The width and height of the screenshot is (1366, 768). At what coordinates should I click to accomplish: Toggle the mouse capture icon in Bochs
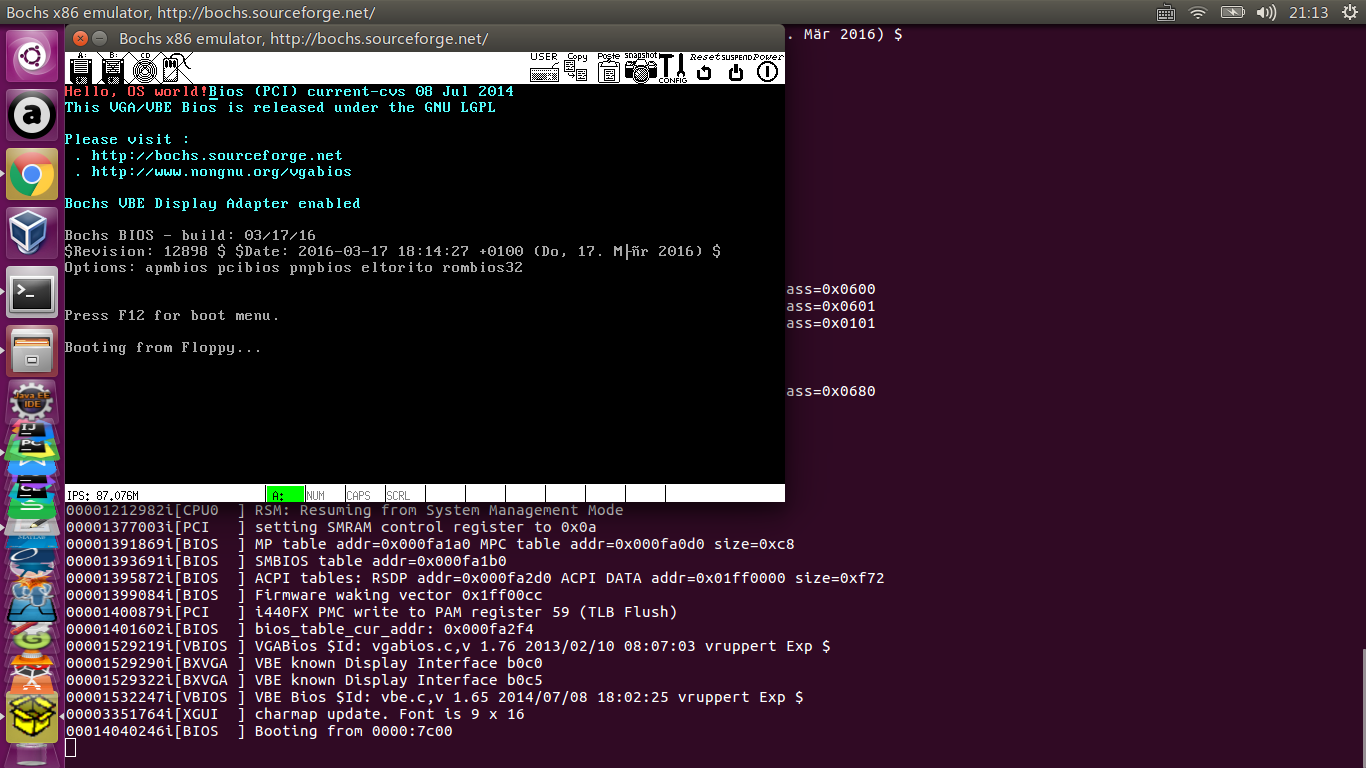[x=174, y=68]
